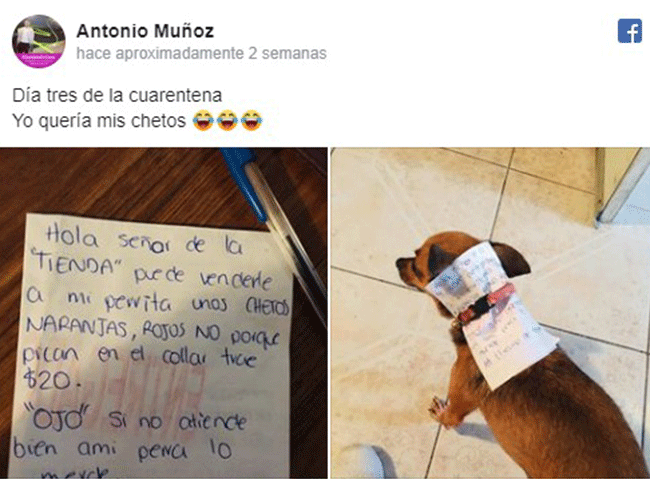Screen dimensions: 650x479
Task: Open the photo of the dog
Action: [490, 313]
